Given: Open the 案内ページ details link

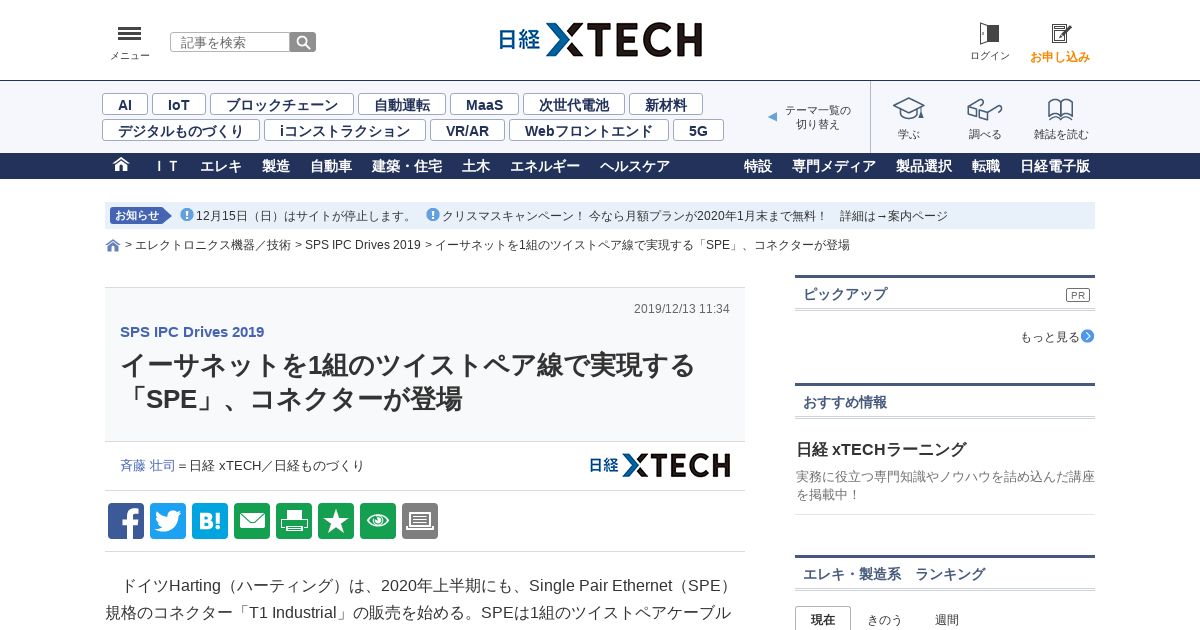Looking at the screenshot, I should point(918,216).
